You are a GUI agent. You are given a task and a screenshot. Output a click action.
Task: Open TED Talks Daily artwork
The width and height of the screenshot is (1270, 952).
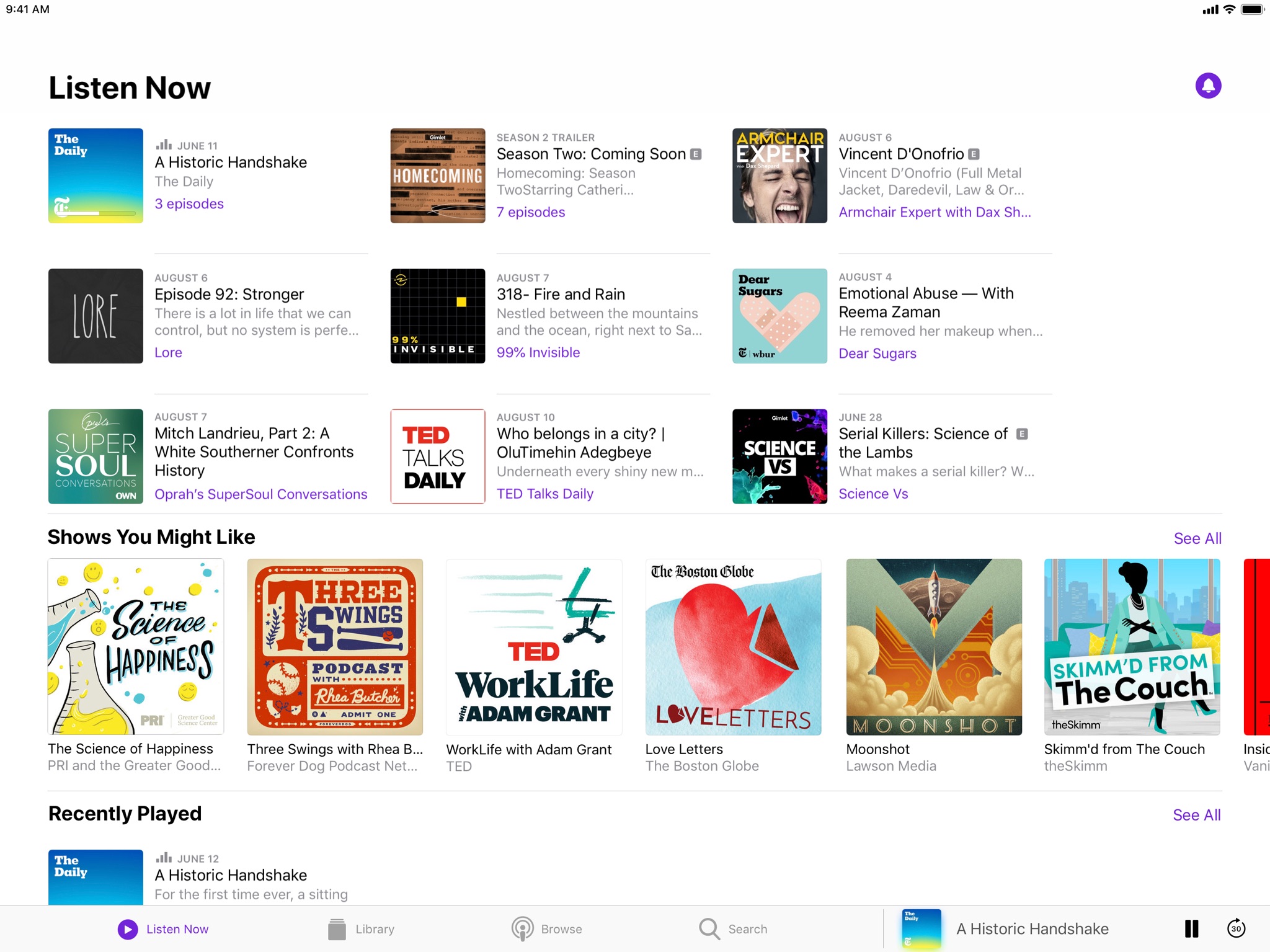pyautogui.click(x=438, y=456)
